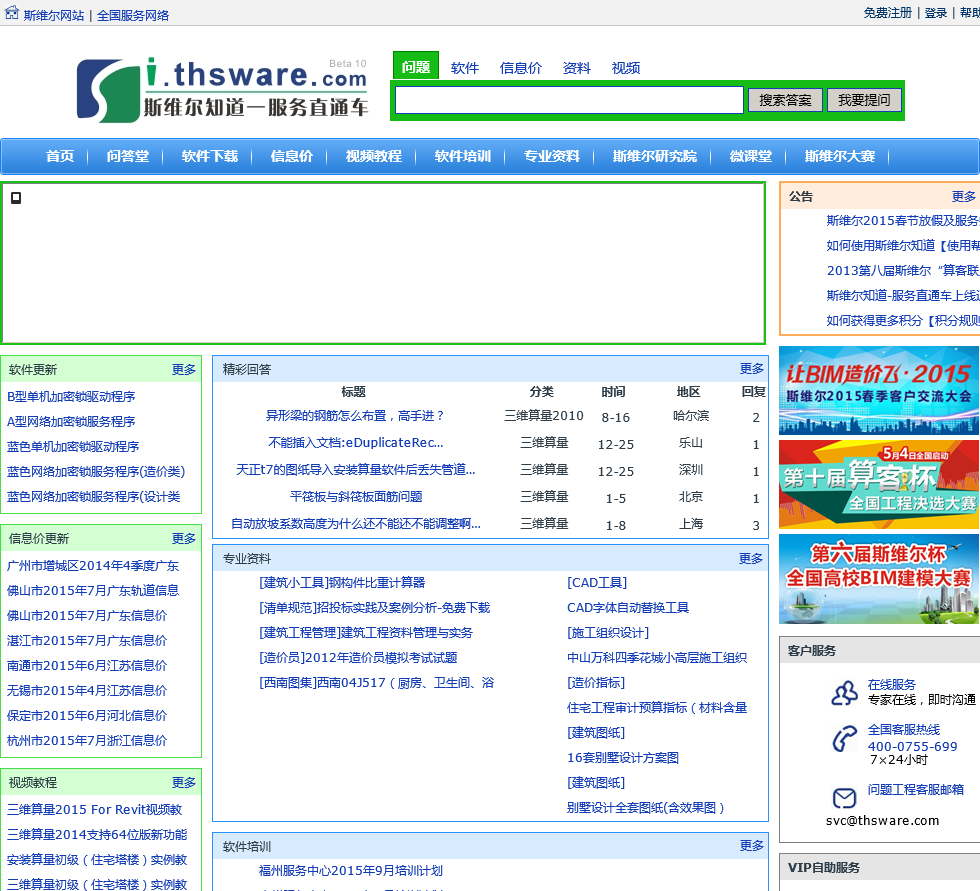980x891 pixels.
Task: Click the envelope mail icon
Action: pyautogui.click(x=844, y=798)
